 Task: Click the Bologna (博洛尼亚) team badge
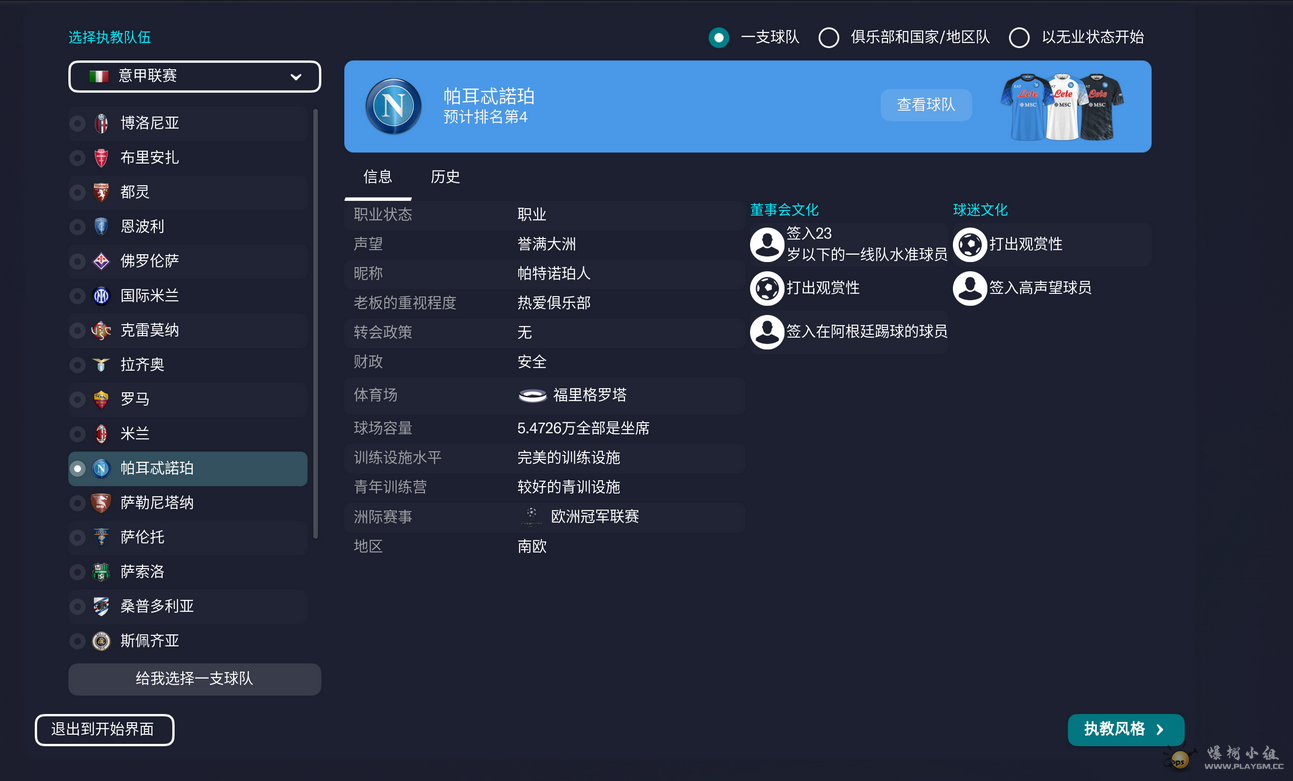pyautogui.click(x=101, y=123)
